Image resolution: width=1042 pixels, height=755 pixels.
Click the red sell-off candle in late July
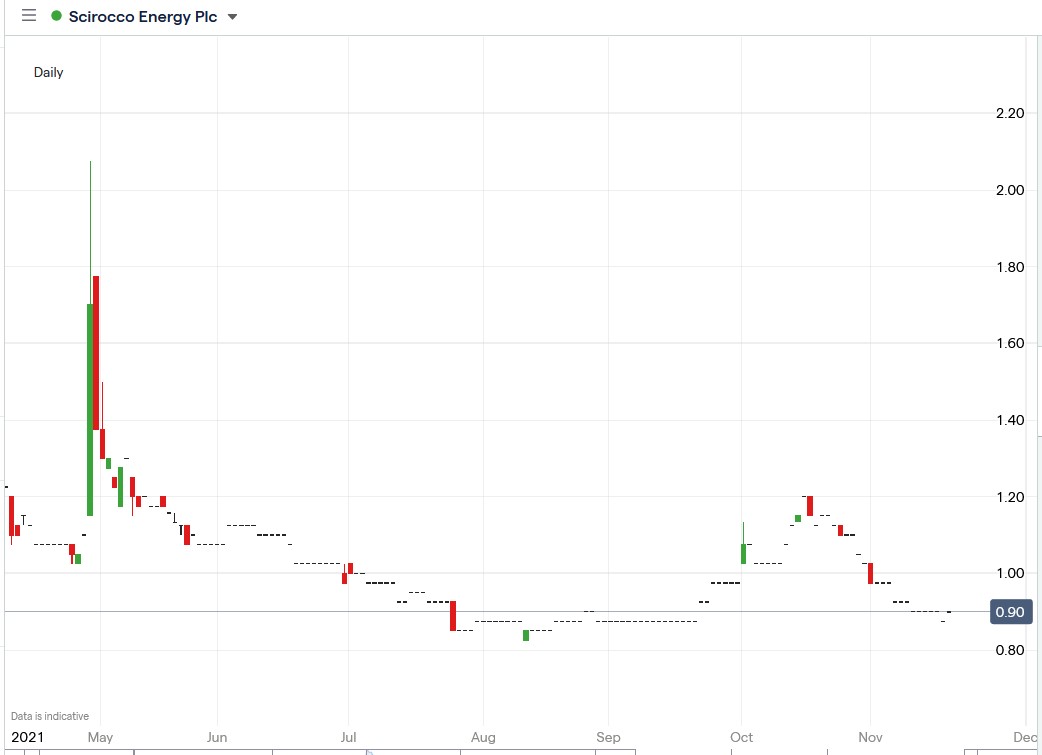pos(452,615)
